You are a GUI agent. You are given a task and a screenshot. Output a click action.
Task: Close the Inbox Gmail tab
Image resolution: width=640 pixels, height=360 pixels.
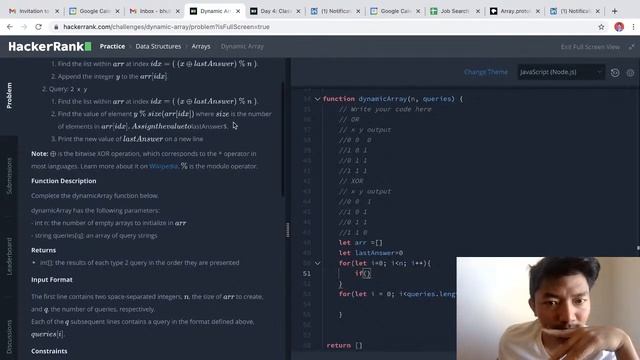coord(178,11)
